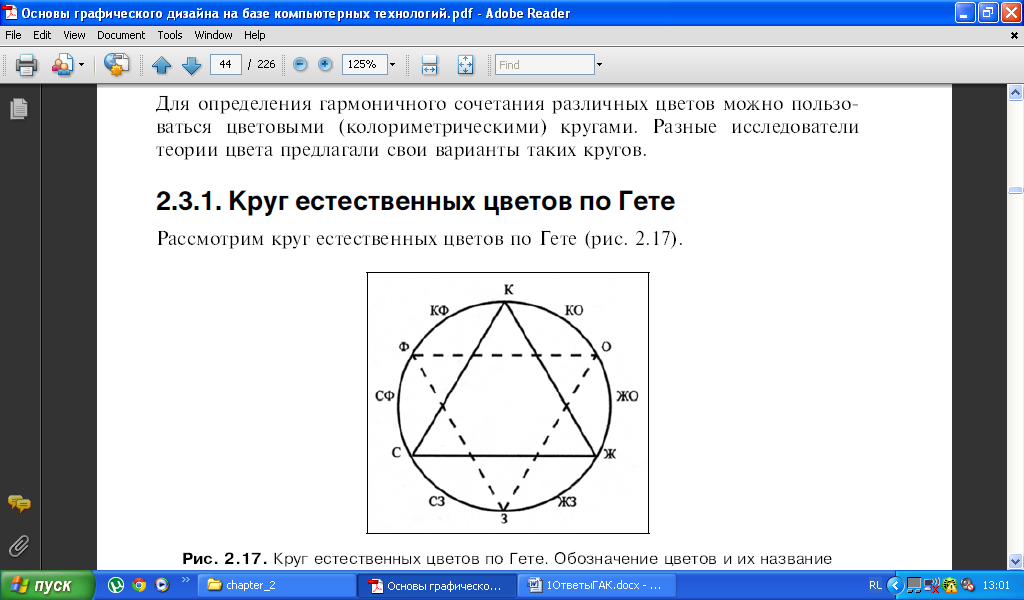Click the scrollbar up arrow
Screen dimensions: 1024x600
(x=1016, y=93)
